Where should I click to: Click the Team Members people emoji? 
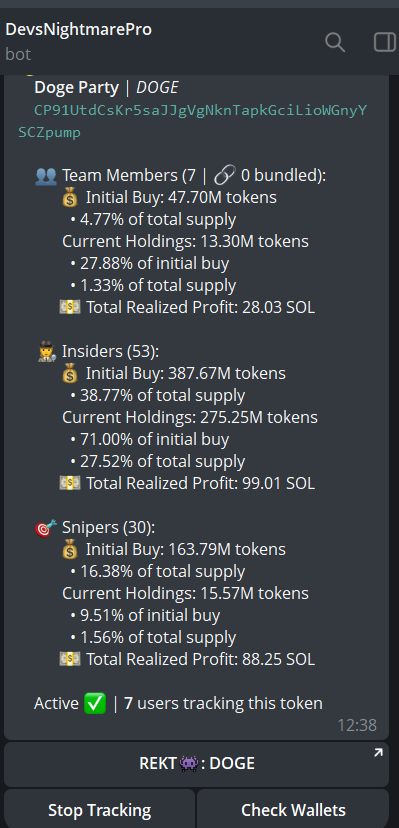click(x=46, y=175)
